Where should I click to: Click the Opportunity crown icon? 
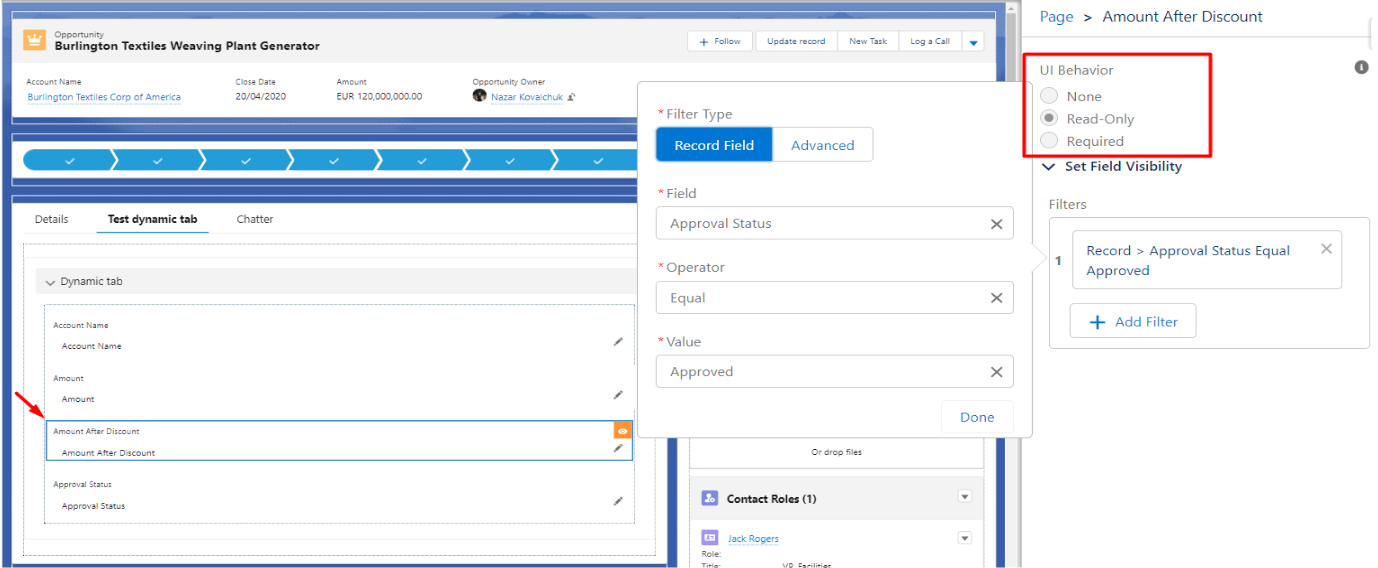36,40
